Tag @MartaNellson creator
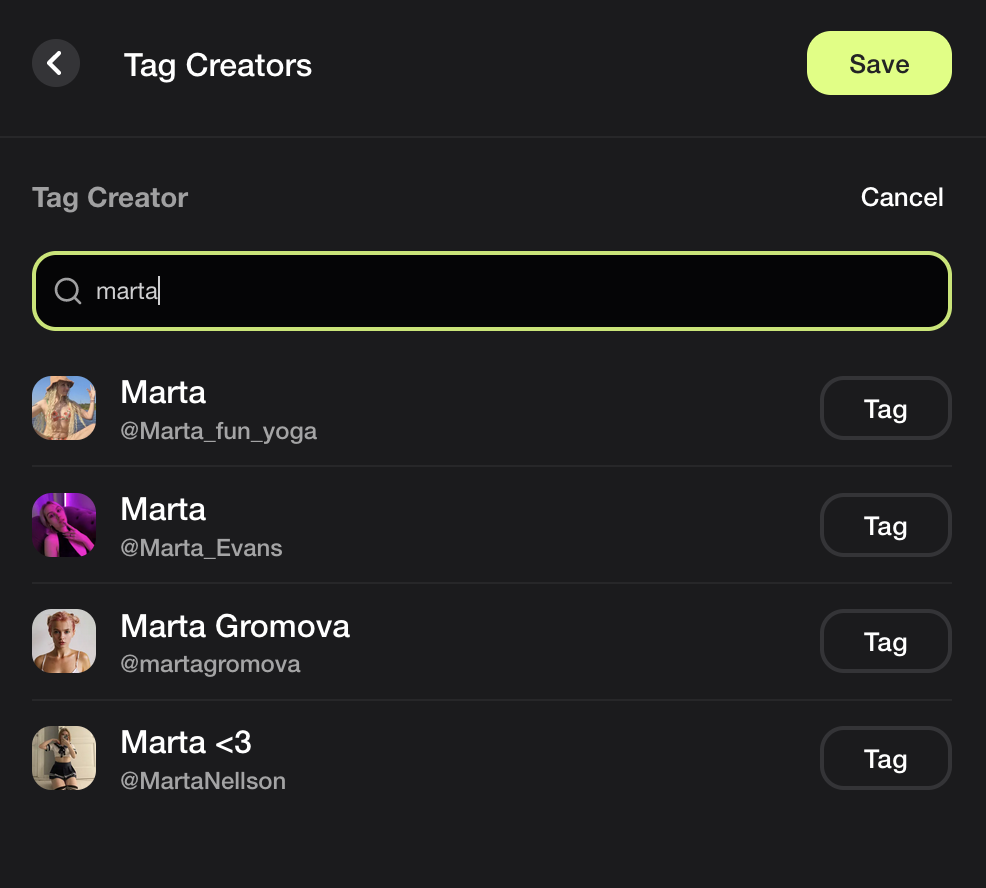Viewport: 986px width, 888px height. [885, 759]
